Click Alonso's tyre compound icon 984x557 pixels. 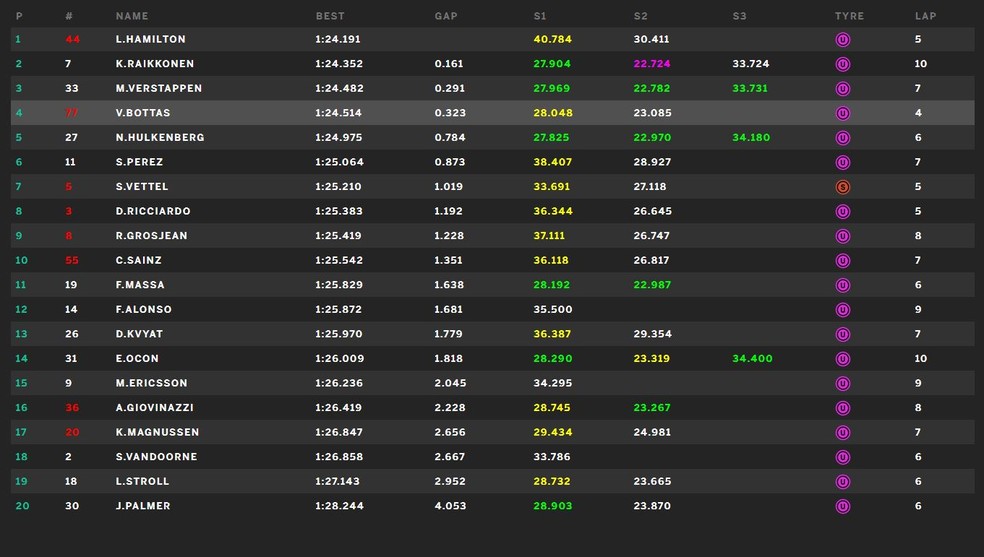point(843,310)
